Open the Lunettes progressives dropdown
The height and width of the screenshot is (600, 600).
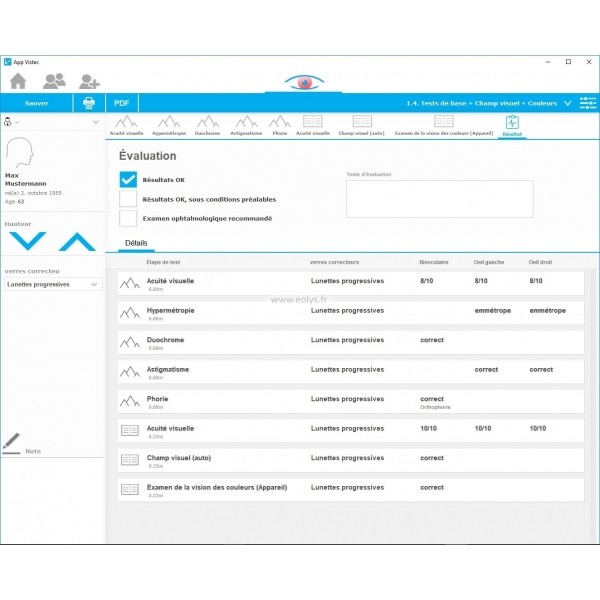[53, 284]
